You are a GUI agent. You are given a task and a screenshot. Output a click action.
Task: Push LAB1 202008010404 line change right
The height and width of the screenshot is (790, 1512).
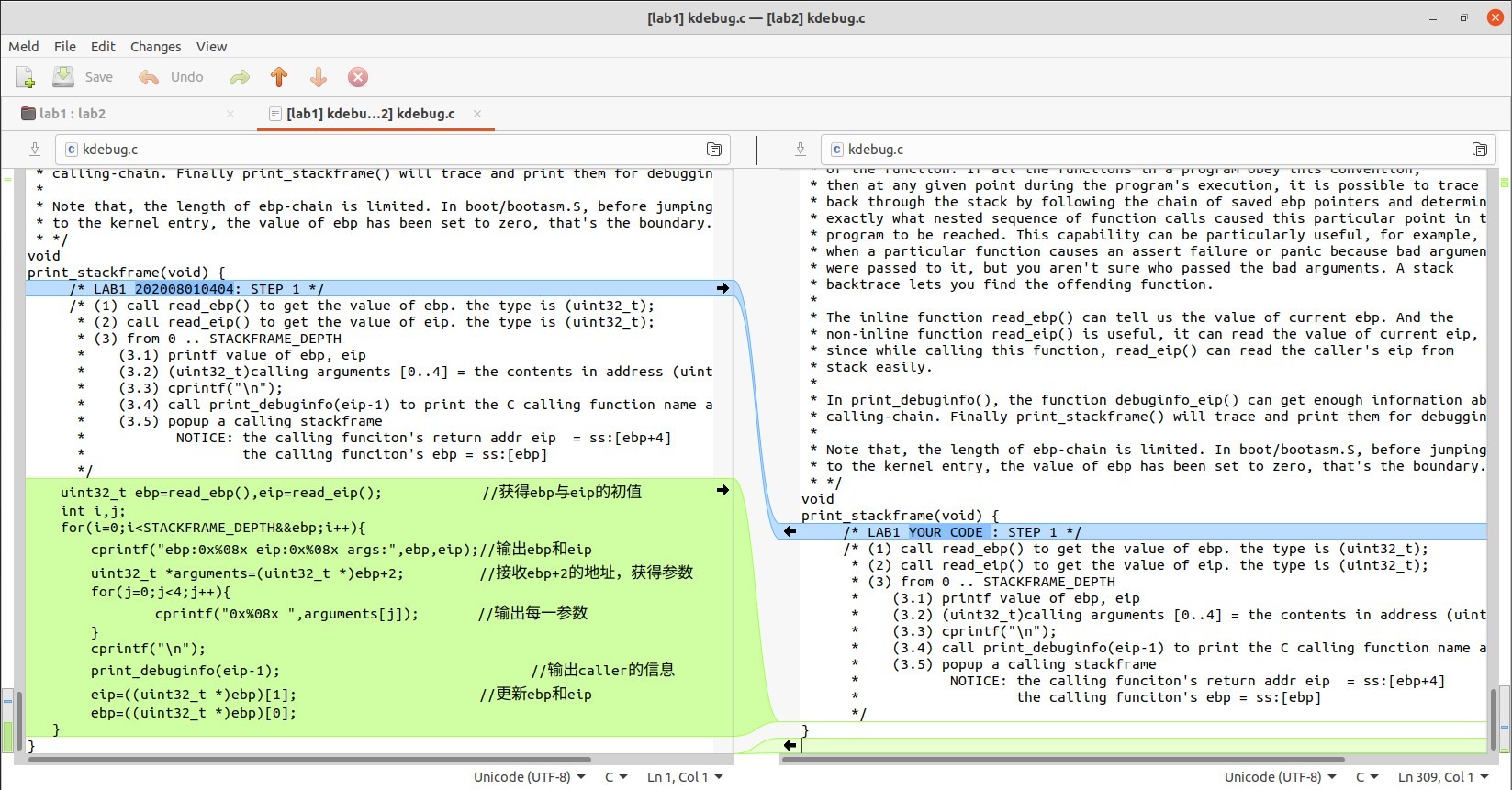(x=722, y=288)
